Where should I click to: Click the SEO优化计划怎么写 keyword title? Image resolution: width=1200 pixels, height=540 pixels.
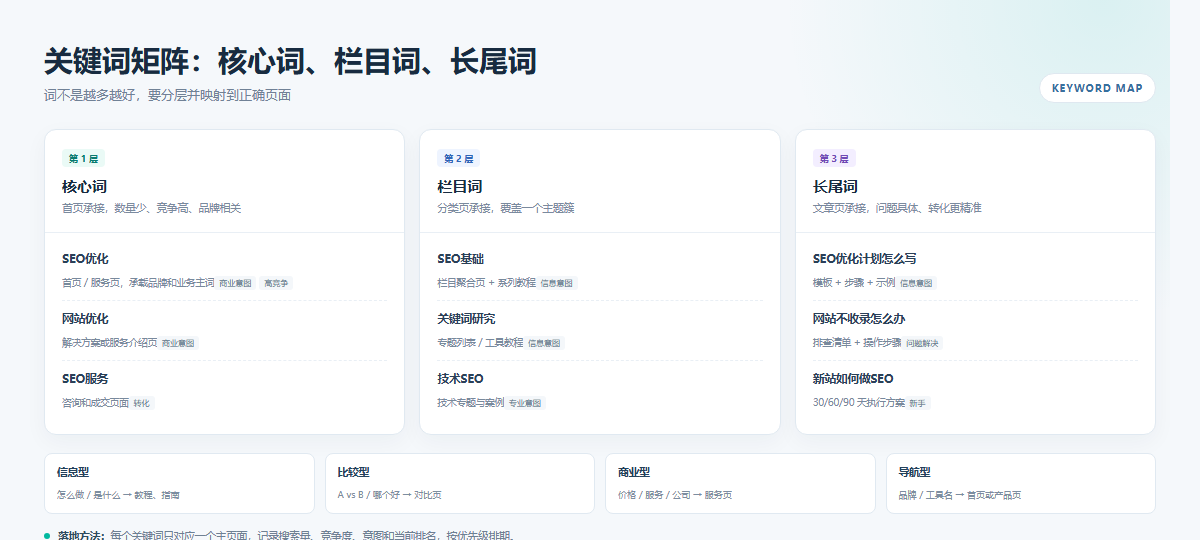(x=864, y=259)
